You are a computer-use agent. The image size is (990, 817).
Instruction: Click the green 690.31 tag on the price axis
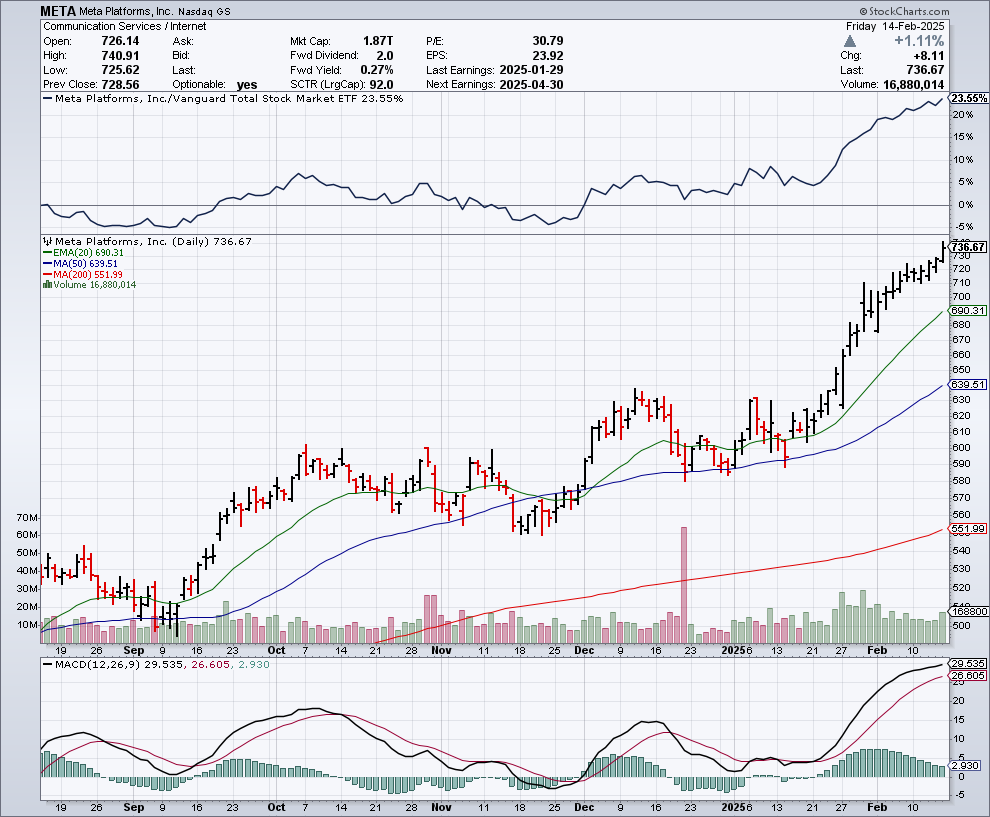click(968, 311)
